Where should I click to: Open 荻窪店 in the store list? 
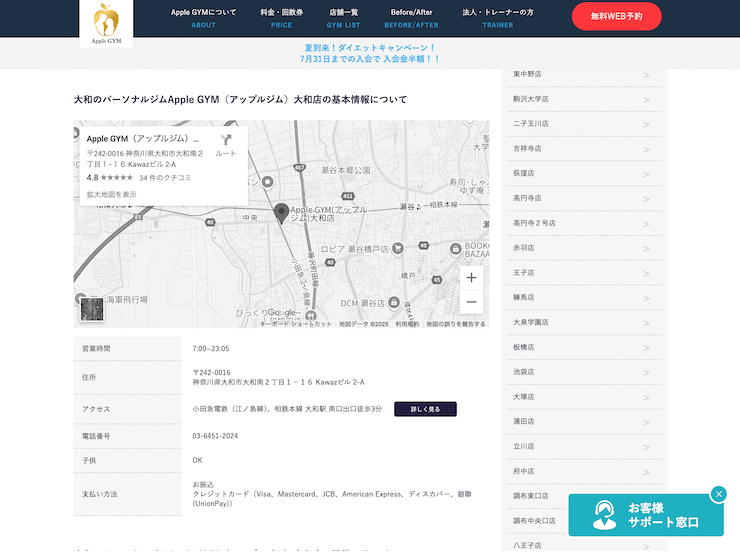[584, 173]
